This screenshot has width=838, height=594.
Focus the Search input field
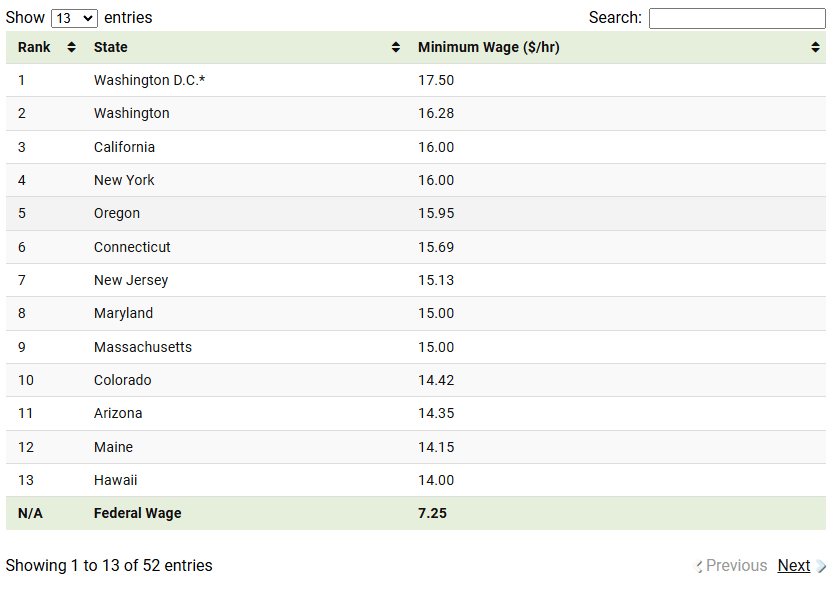click(x=737, y=18)
